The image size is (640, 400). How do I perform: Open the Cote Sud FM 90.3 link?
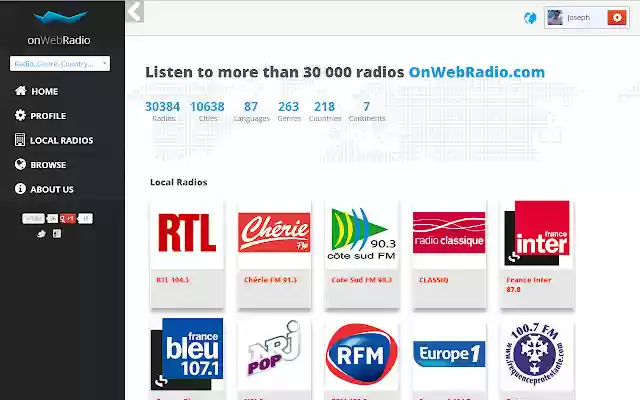point(362,280)
